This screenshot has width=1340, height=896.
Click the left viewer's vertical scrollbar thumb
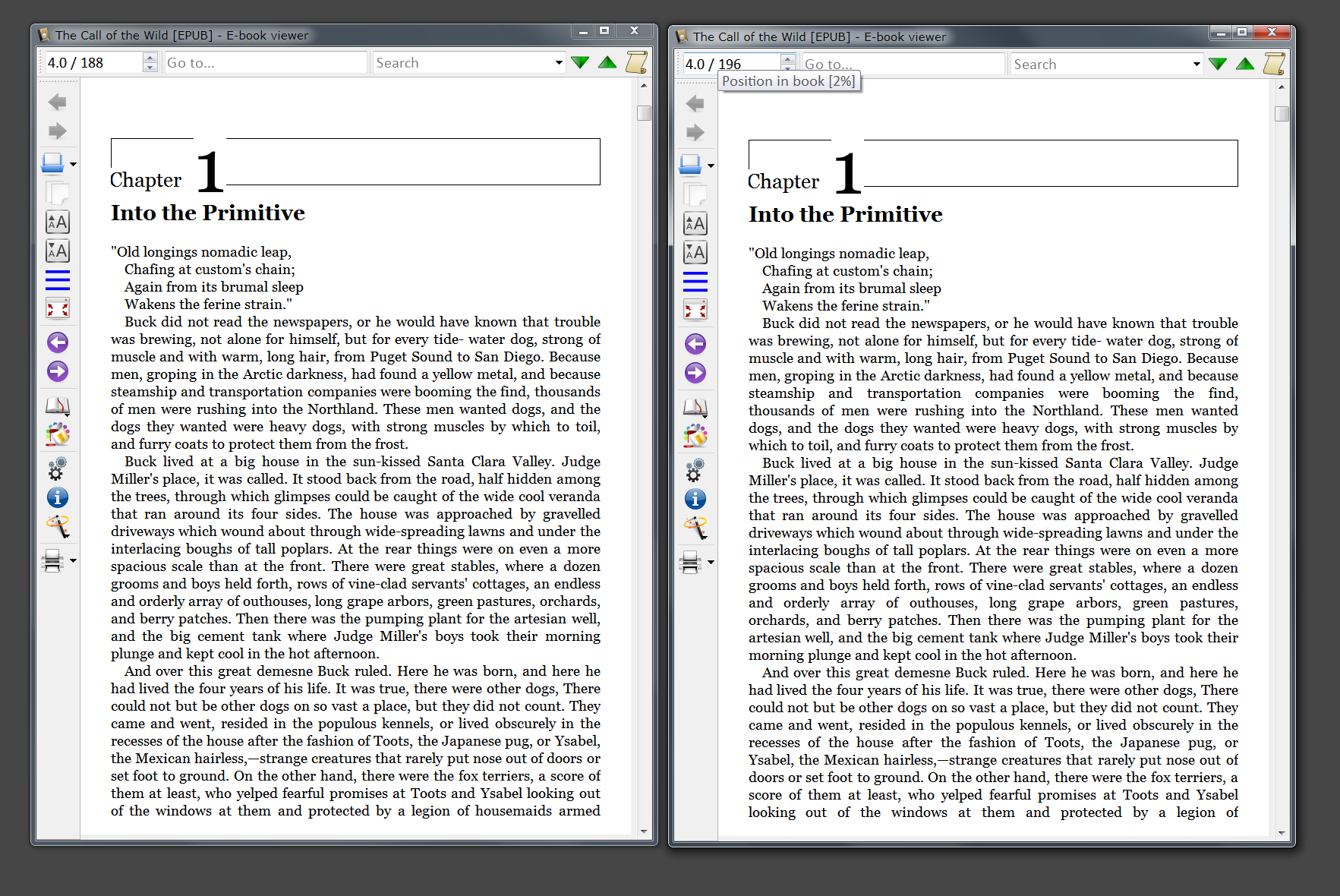tap(644, 113)
